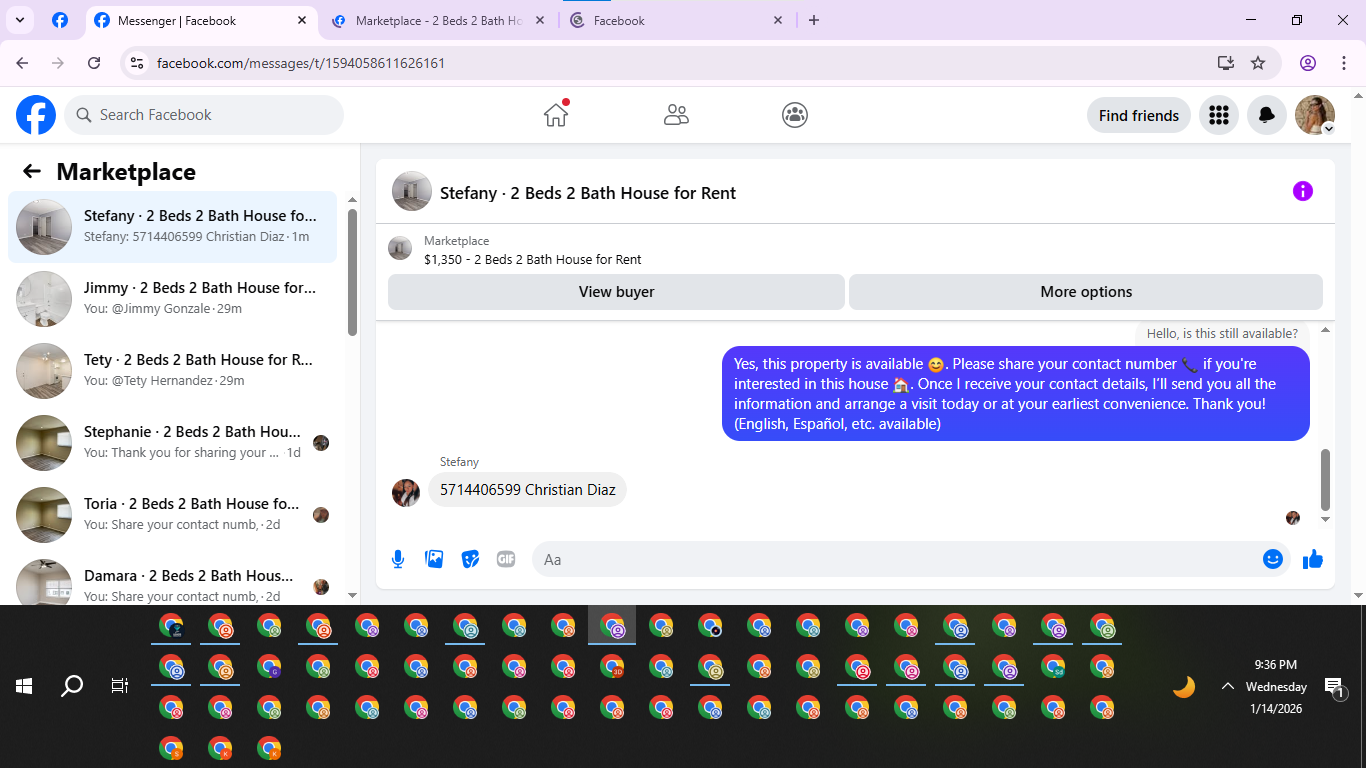Reload the current page

click(94, 63)
